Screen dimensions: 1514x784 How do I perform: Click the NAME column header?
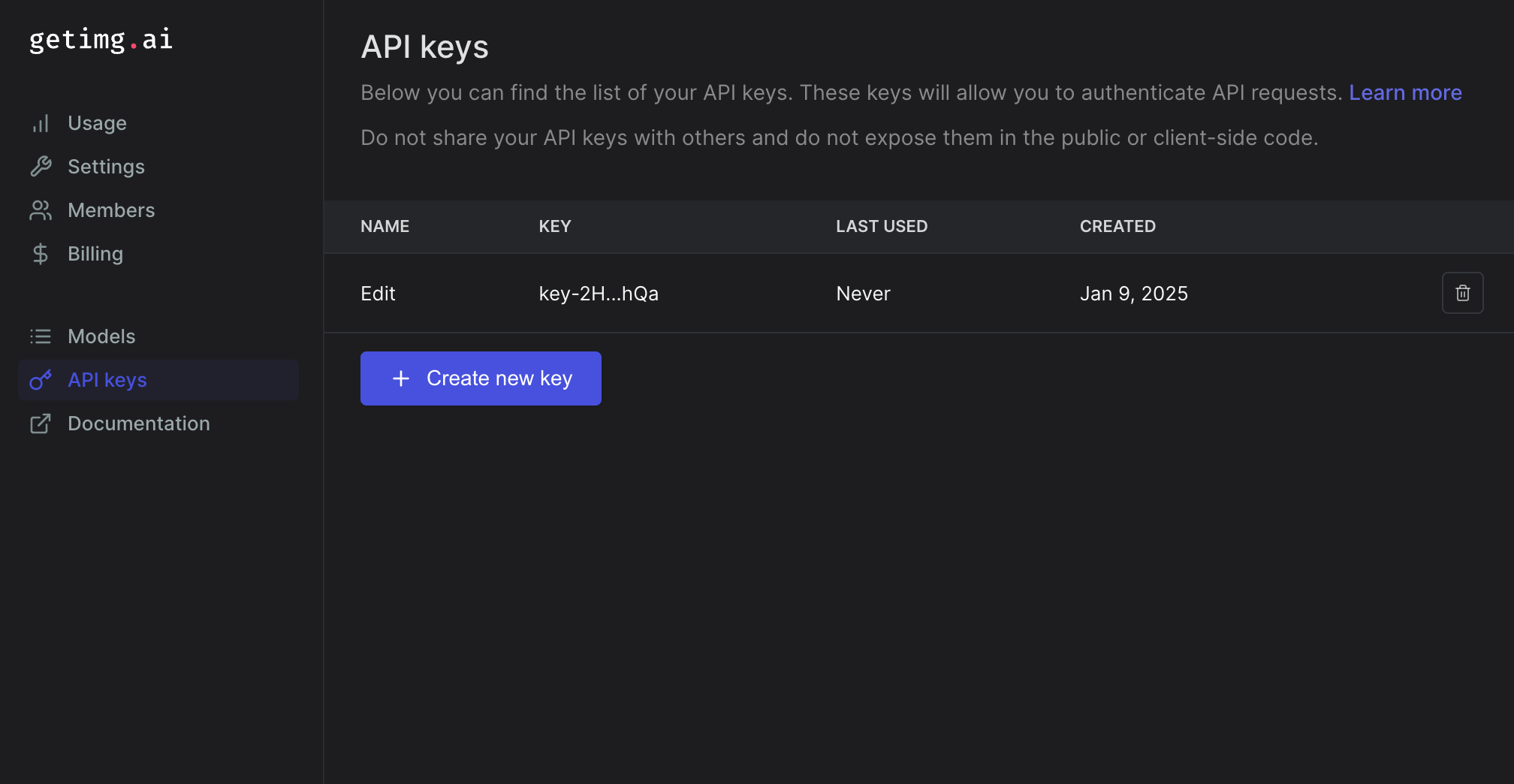coord(385,226)
